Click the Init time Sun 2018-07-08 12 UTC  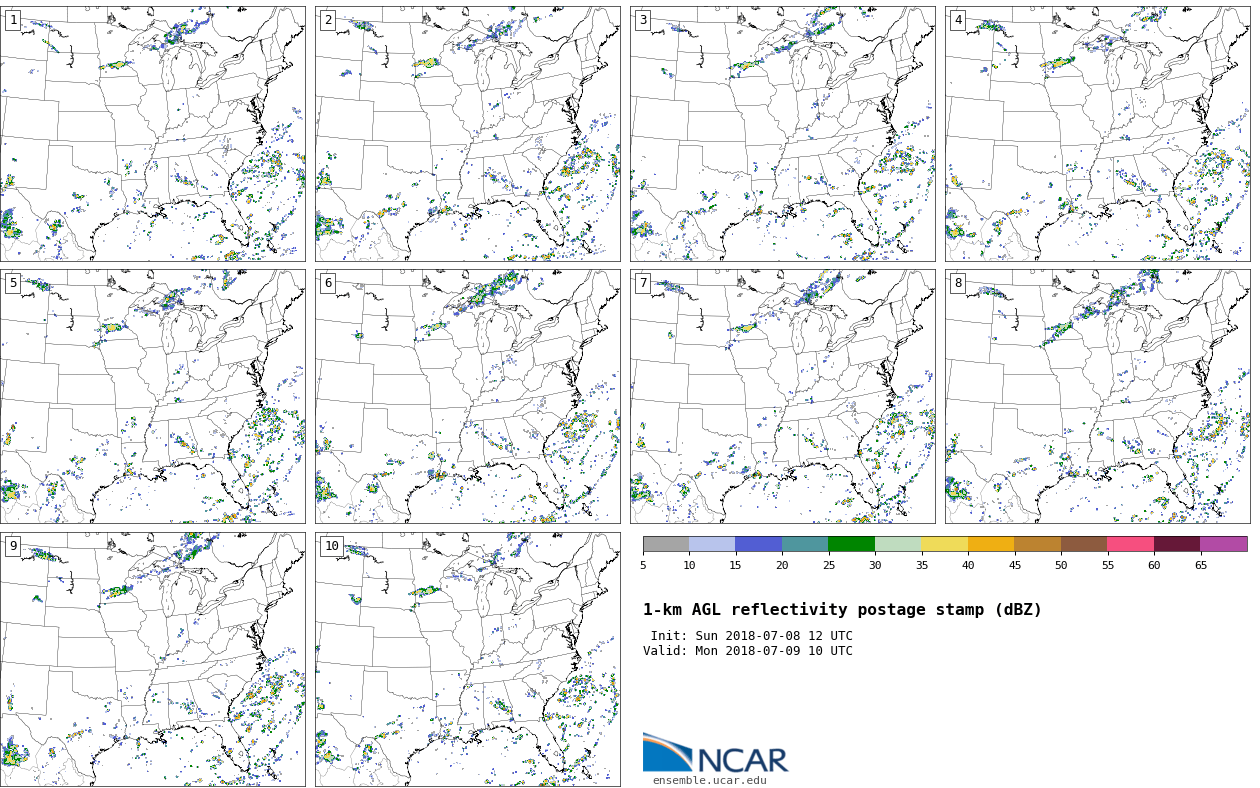(x=751, y=636)
